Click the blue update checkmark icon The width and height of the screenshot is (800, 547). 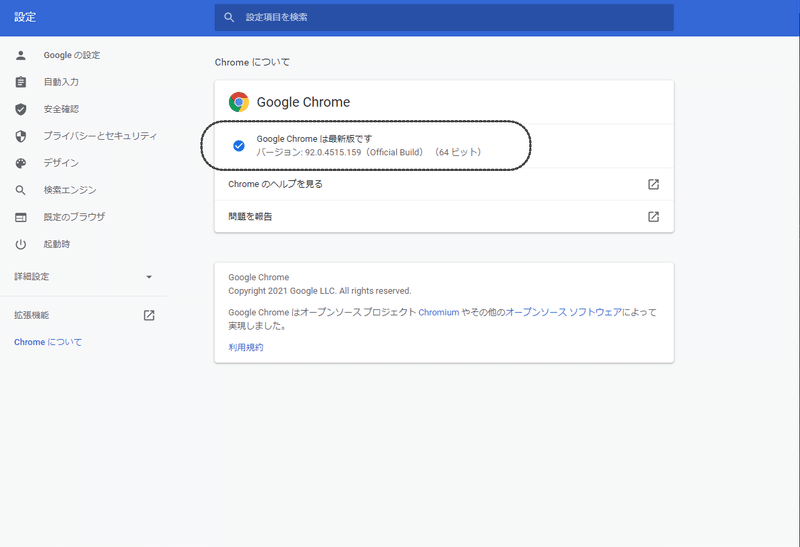[239, 146]
